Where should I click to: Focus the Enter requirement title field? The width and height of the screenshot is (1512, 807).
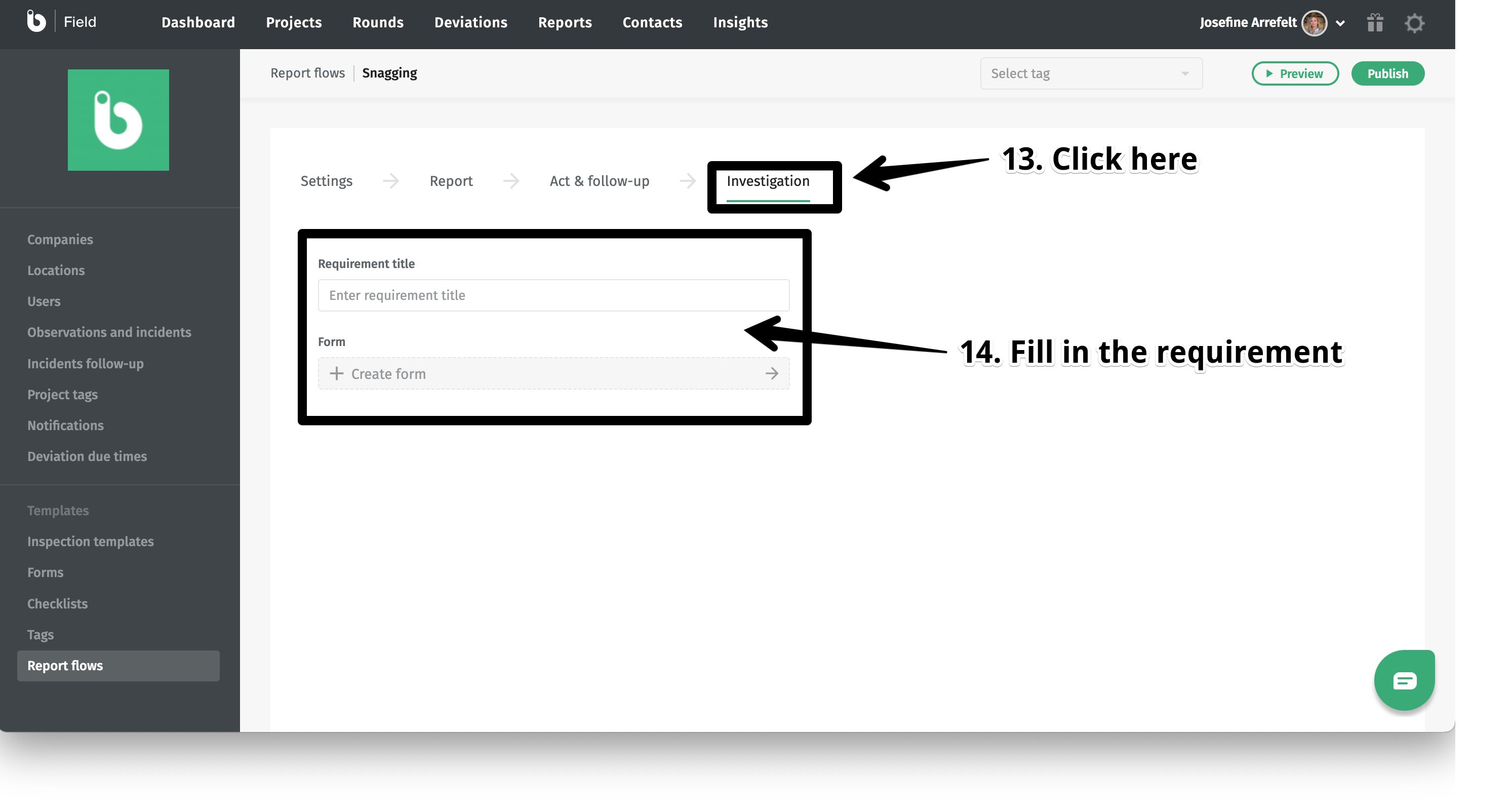553,295
